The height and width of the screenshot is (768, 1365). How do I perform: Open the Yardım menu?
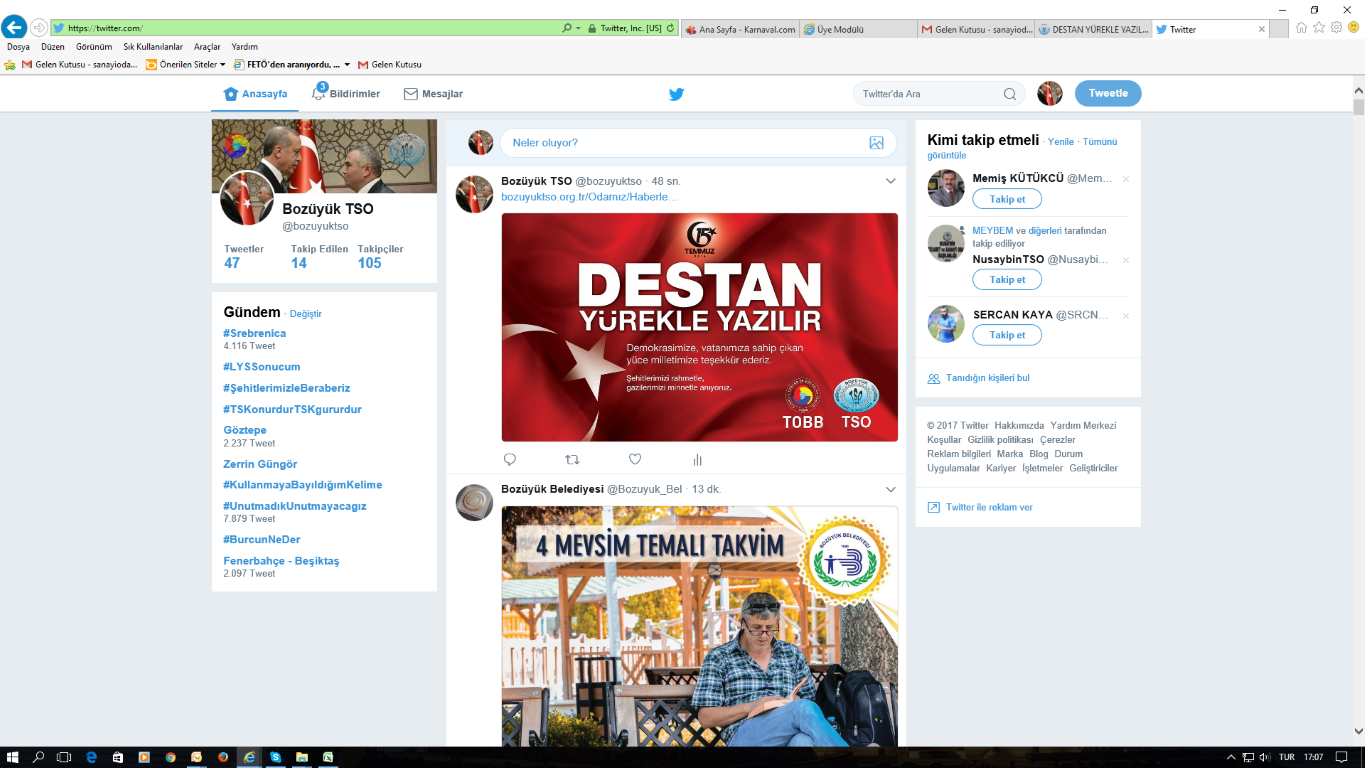pyautogui.click(x=245, y=46)
